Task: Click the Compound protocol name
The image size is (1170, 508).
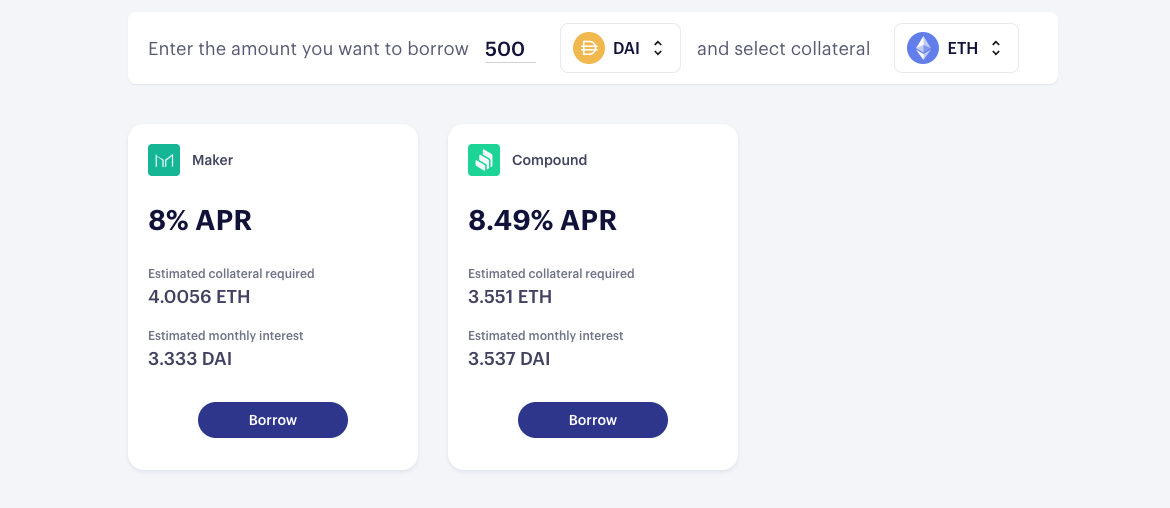Action: pos(549,160)
